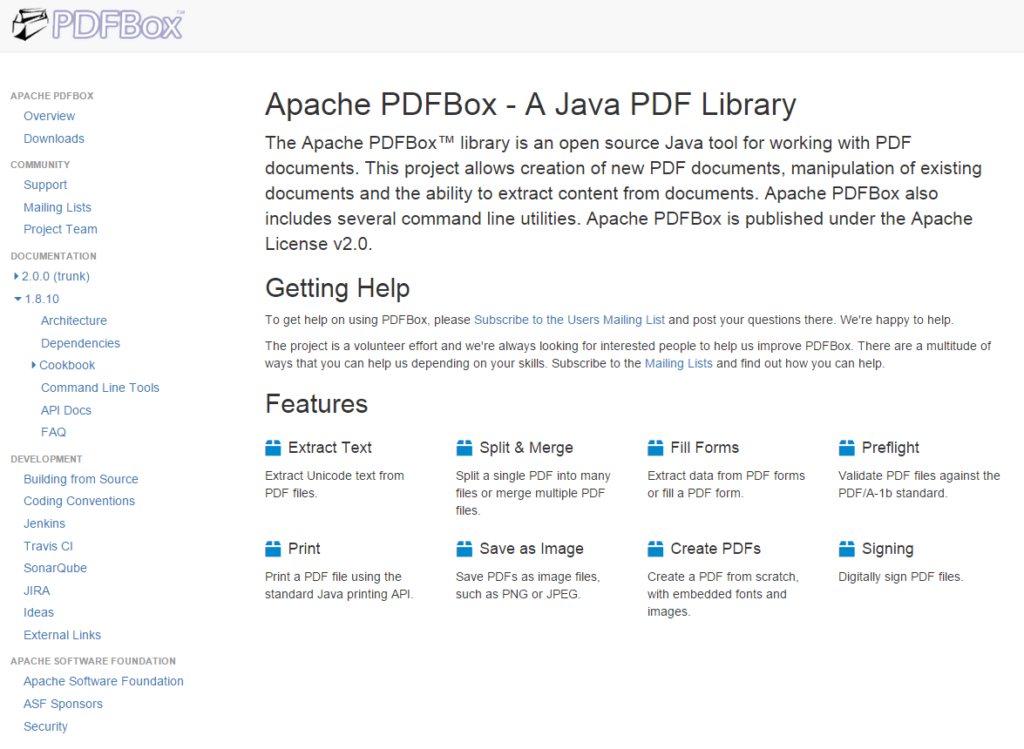Open the API Docs link

(66, 411)
